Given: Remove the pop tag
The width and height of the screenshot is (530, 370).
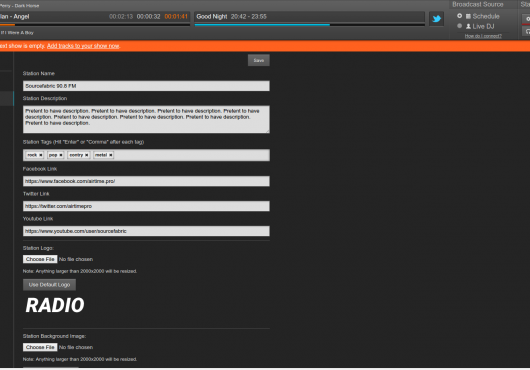Looking at the screenshot, I should point(61,155).
